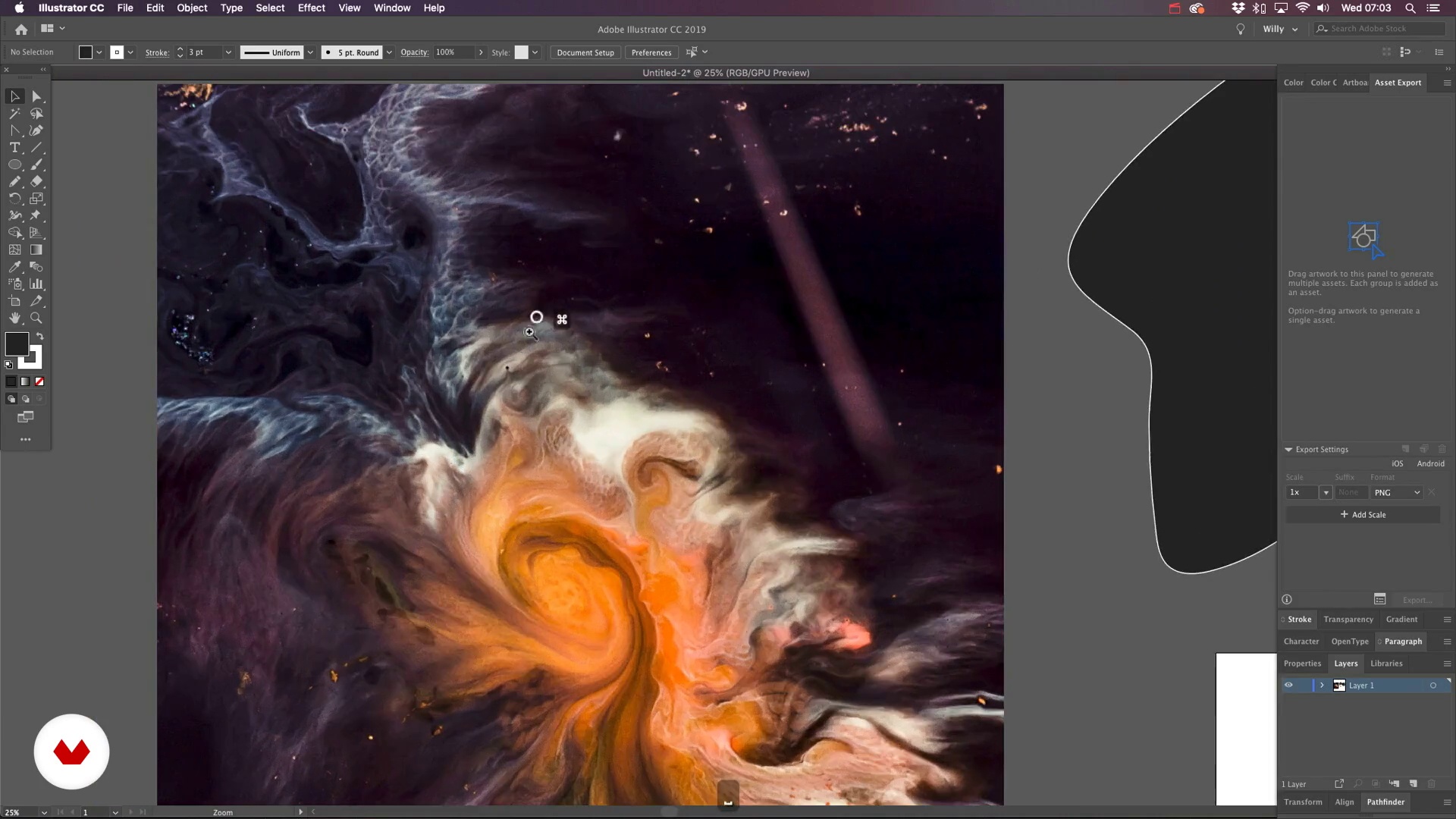Enable Draw Normal mode
The height and width of the screenshot is (819, 1456).
pos(11,399)
